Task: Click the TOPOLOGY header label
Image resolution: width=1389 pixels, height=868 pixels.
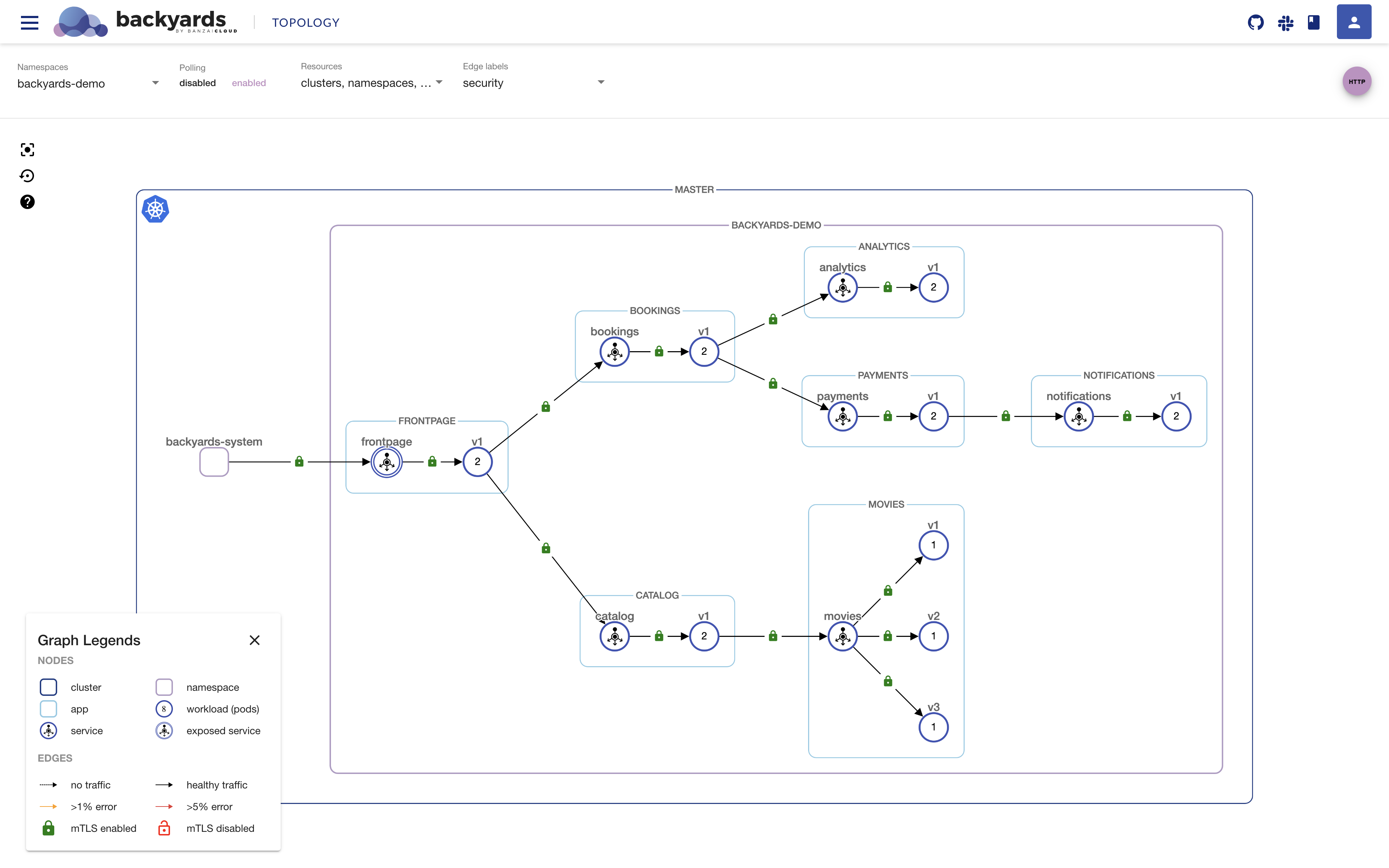Action: tap(305, 22)
